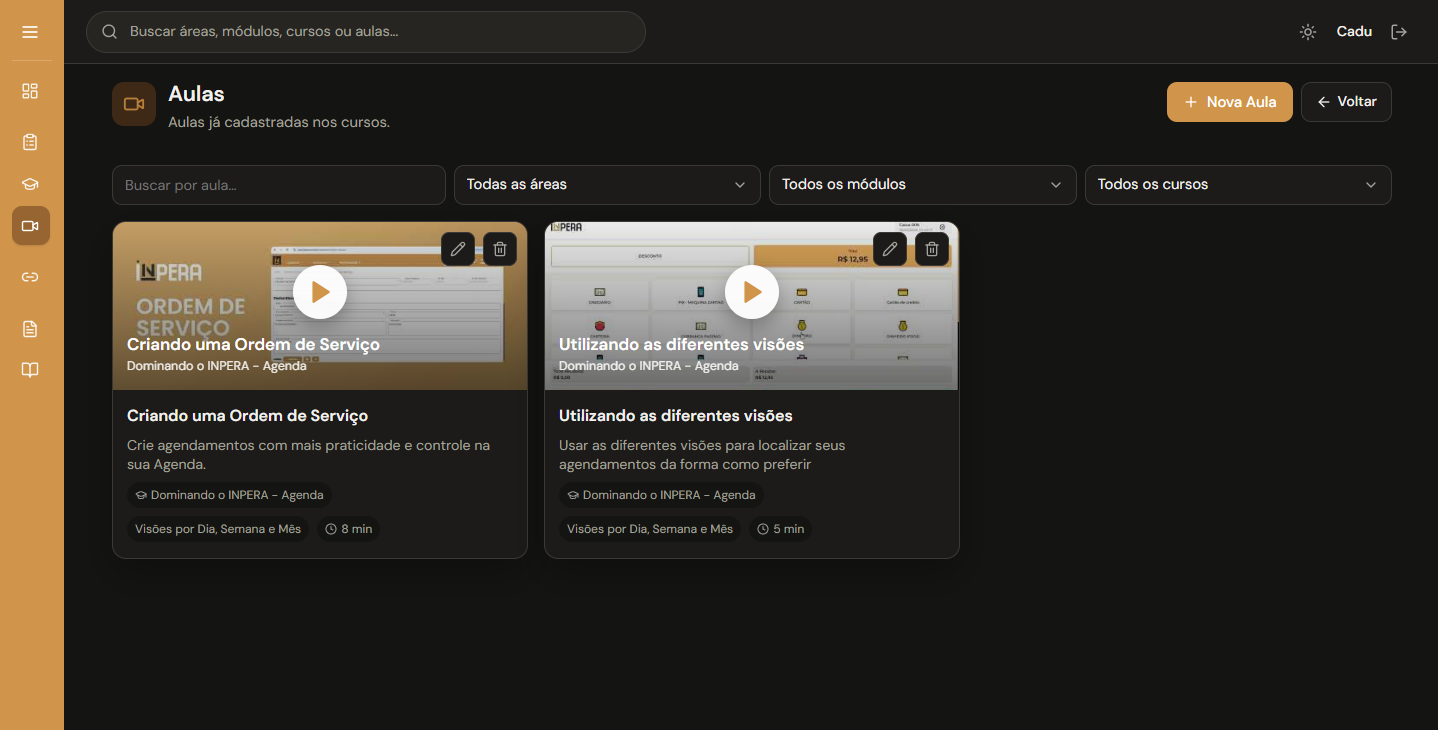Edit the Criando uma Ordem de Serviço lesson

(458, 249)
